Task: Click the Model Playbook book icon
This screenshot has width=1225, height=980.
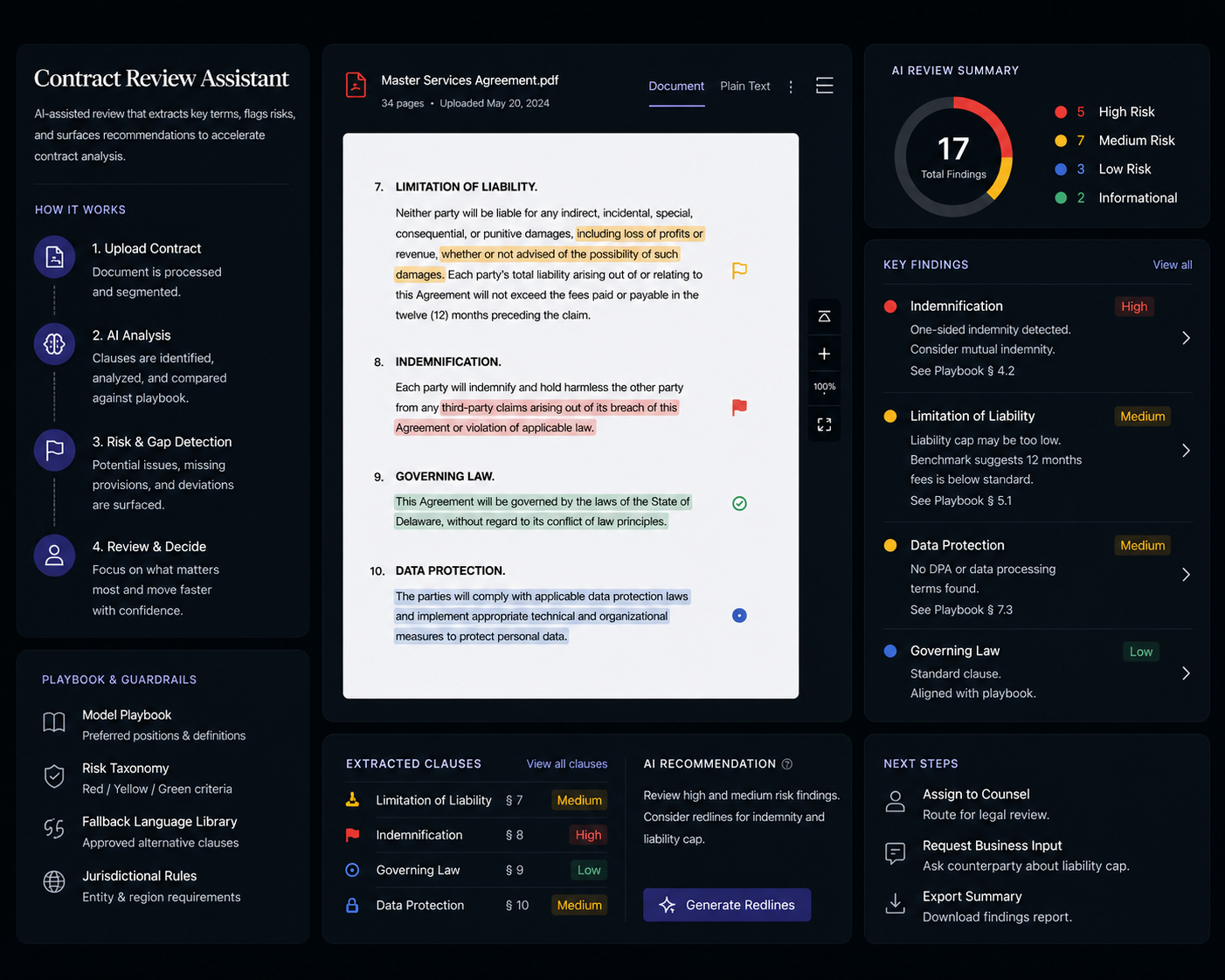Action: (54, 722)
